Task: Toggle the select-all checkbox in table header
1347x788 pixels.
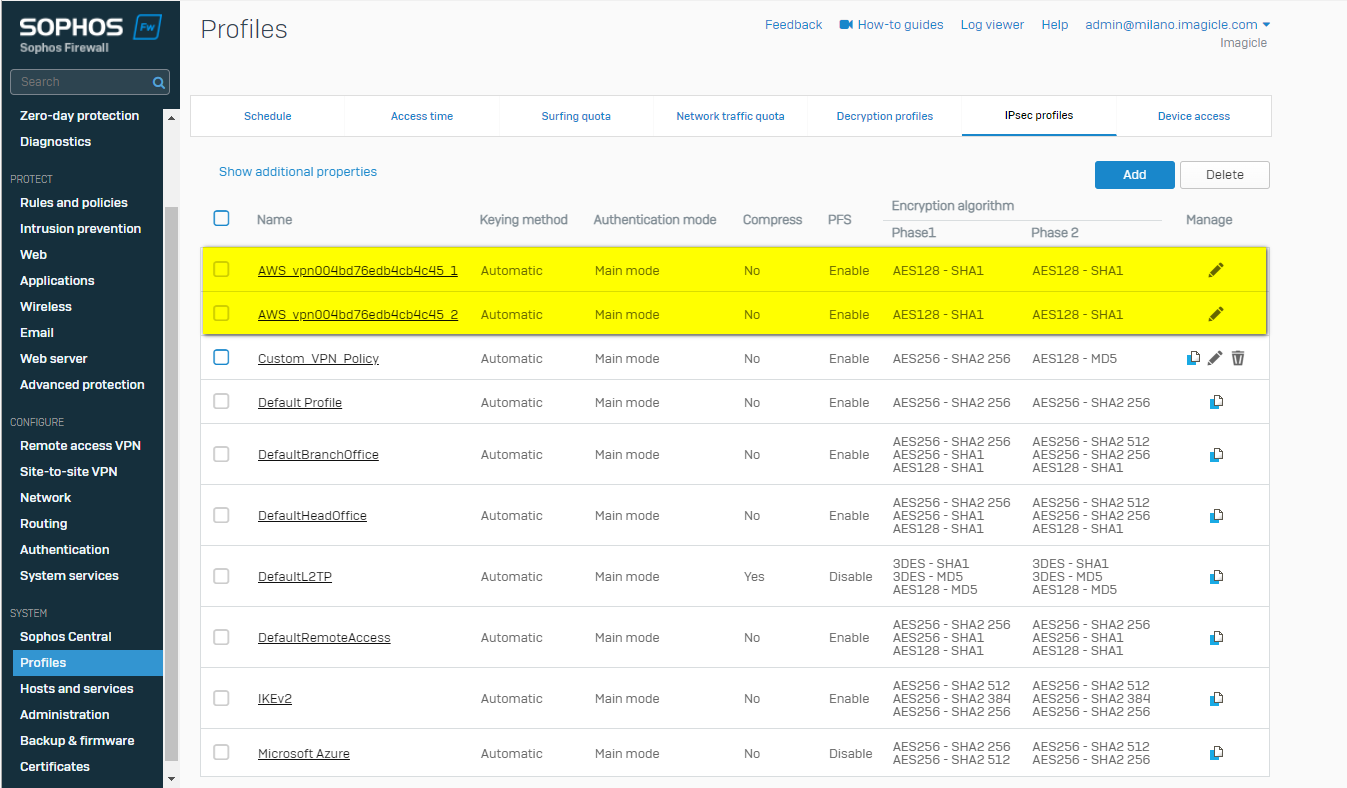Action: pos(221,218)
